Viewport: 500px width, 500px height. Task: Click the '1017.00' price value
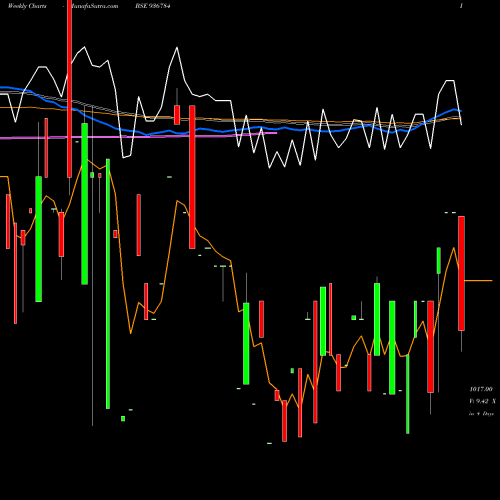[481, 389]
